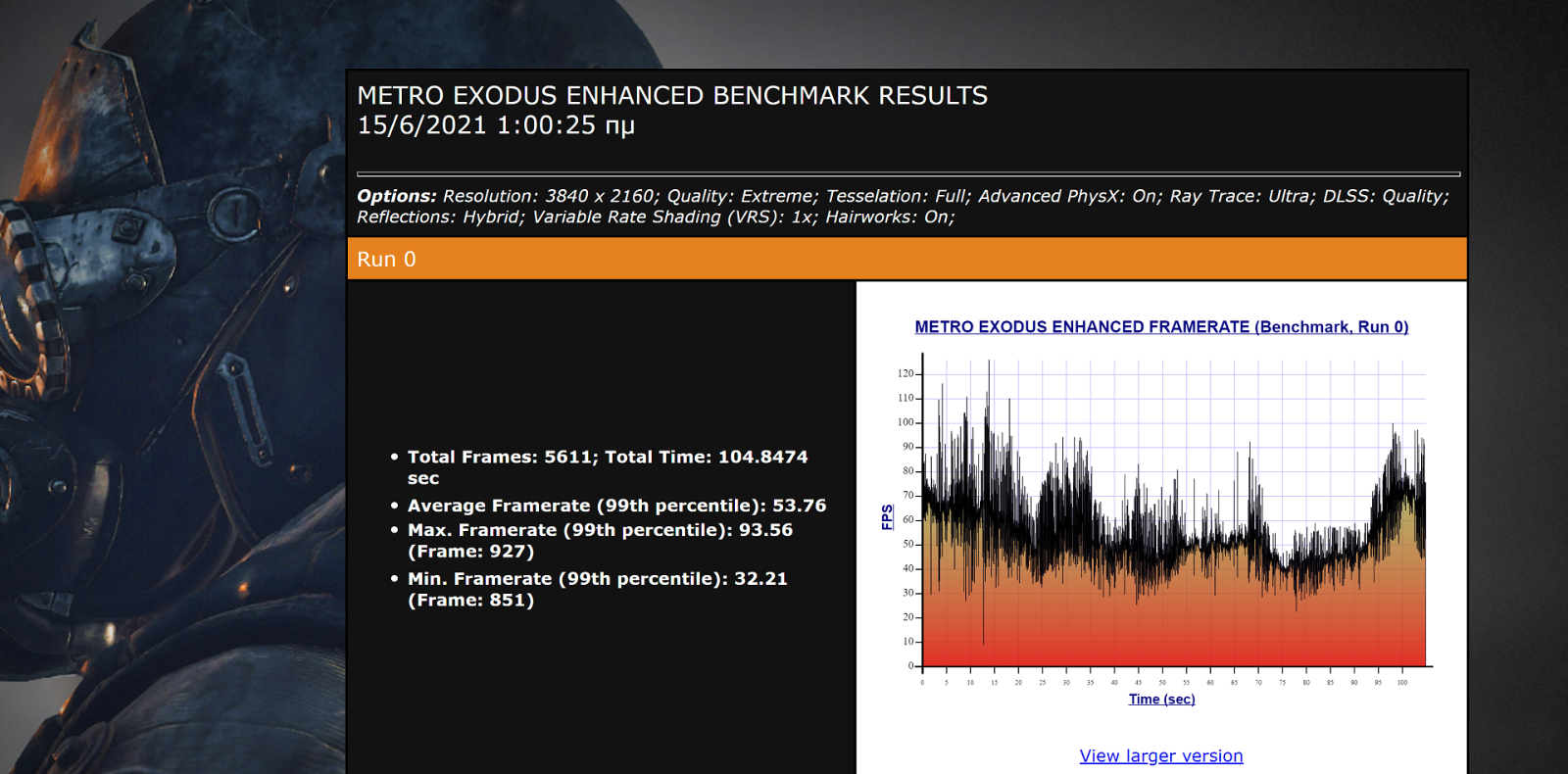Viewport: 1568px width, 774px height.
Task: Click the Min. Framerate 32.21 entry
Action: click(x=597, y=590)
